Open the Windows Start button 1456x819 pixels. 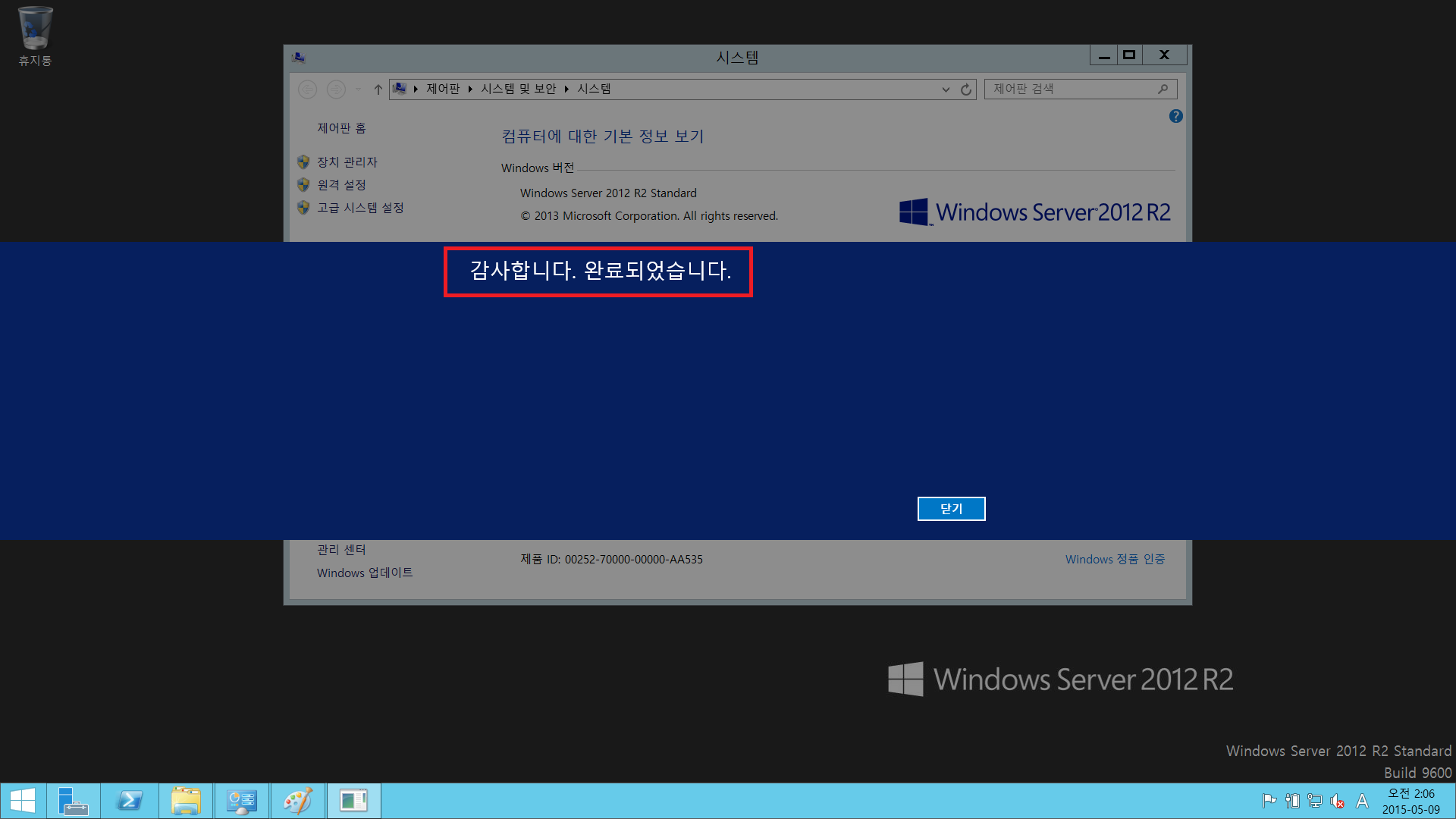[x=23, y=801]
